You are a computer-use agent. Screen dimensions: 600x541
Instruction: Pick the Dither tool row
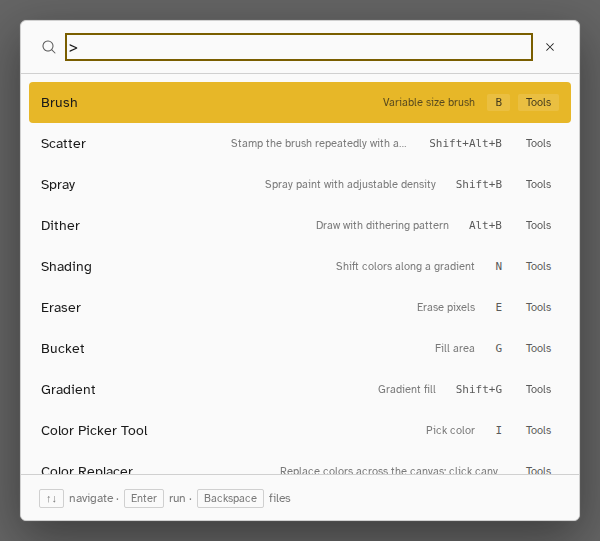point(300,225)
